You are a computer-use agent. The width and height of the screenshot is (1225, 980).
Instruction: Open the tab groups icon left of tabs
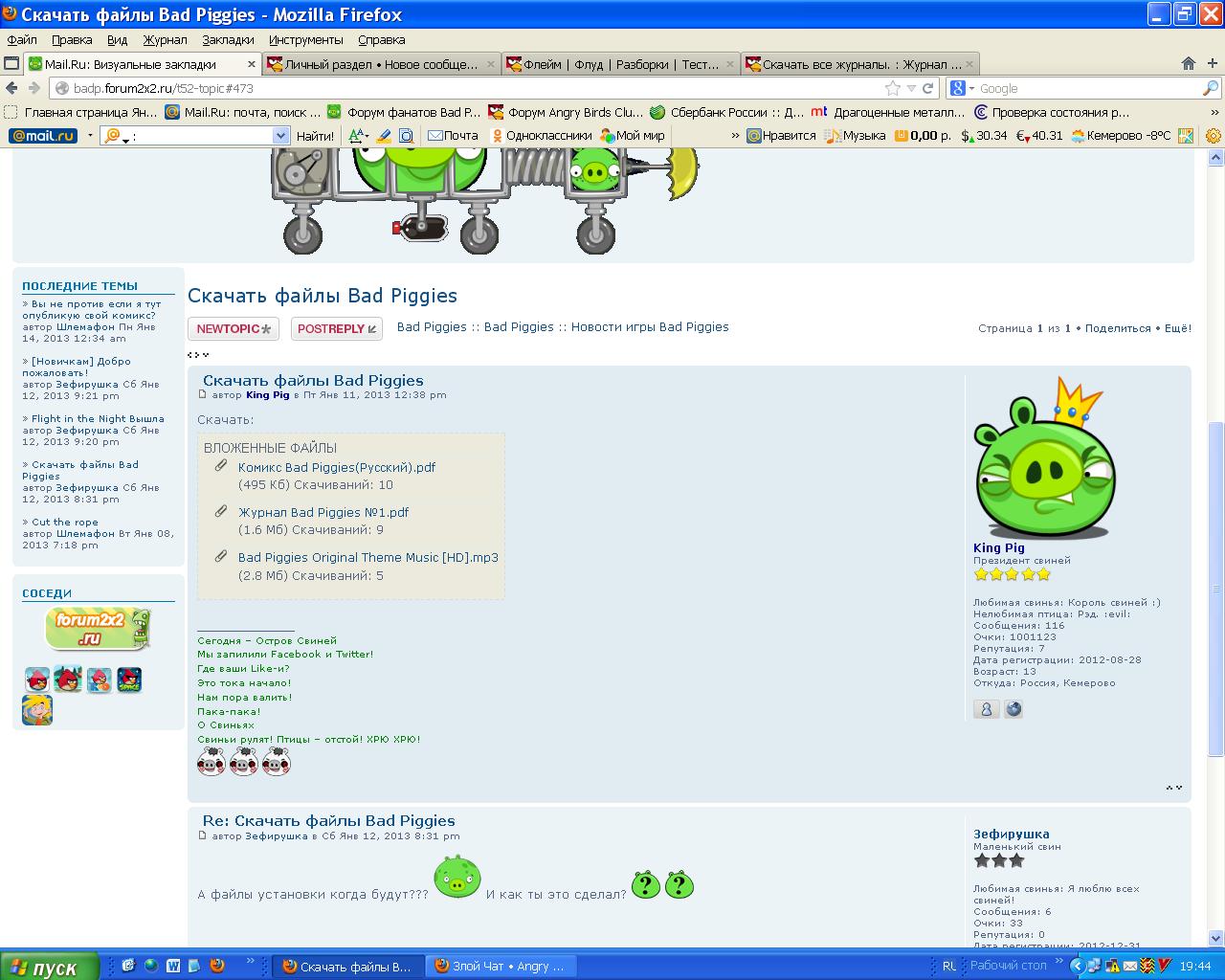point(11,64)
